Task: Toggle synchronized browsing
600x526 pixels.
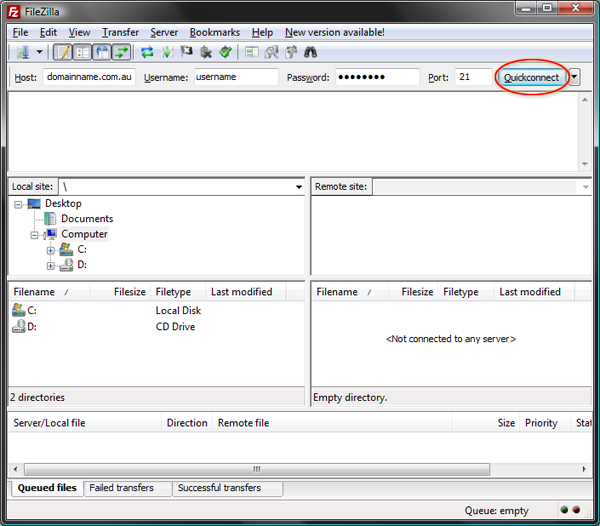Action: point(291,52)
